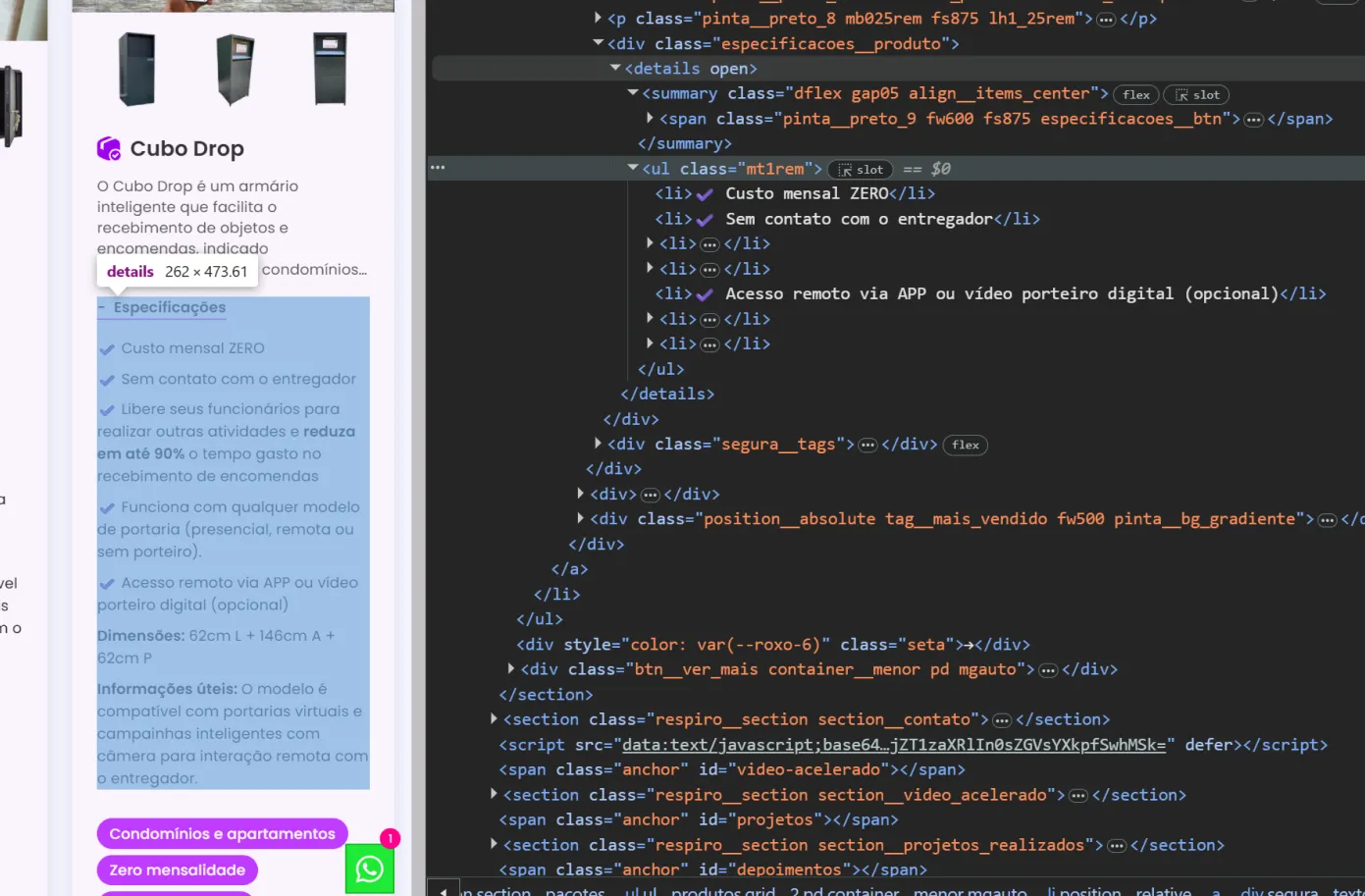
Task: Click the slot badge beside ul mt1rem
Action: point(861,170)
